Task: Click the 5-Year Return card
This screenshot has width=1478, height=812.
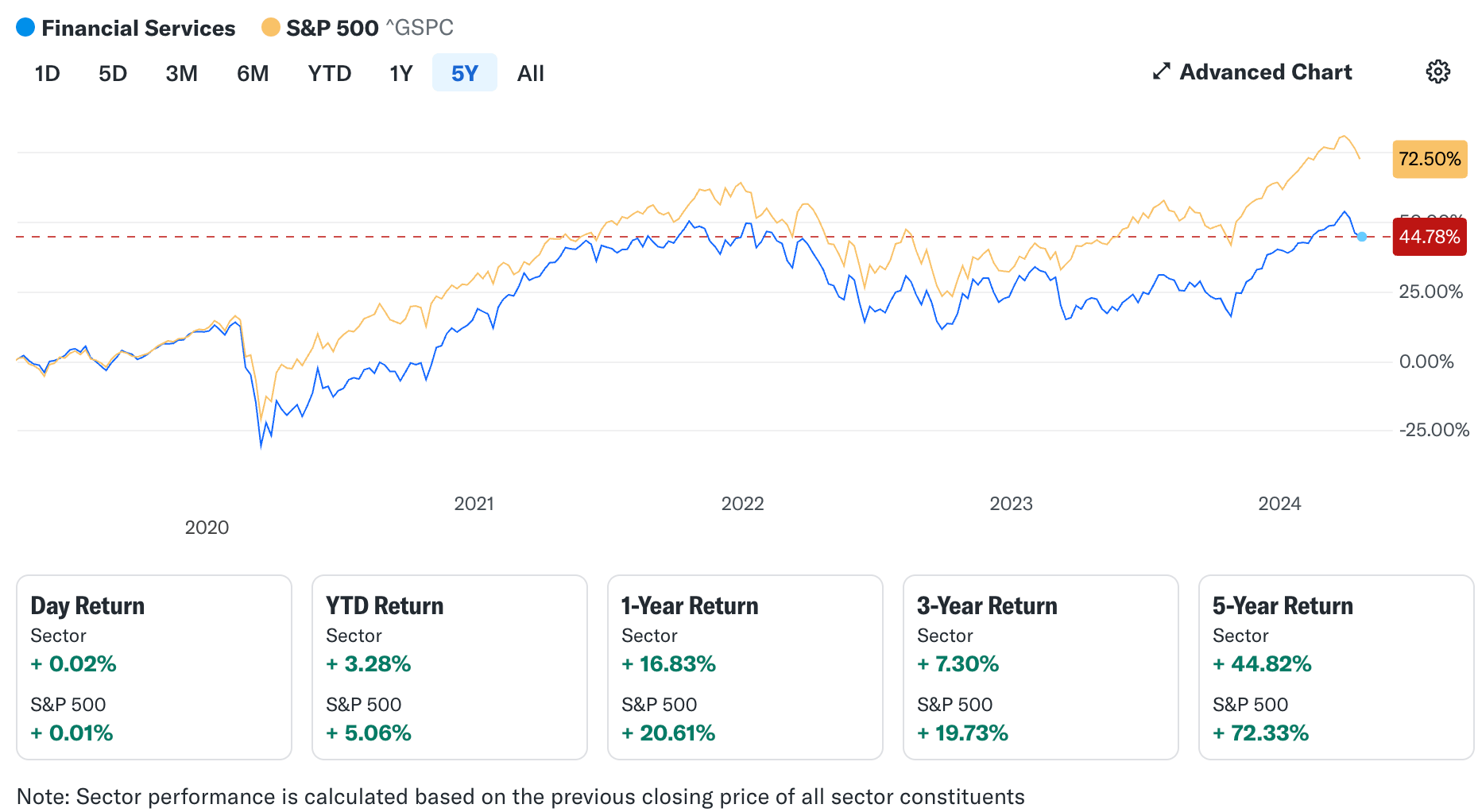Action: 1336,667
